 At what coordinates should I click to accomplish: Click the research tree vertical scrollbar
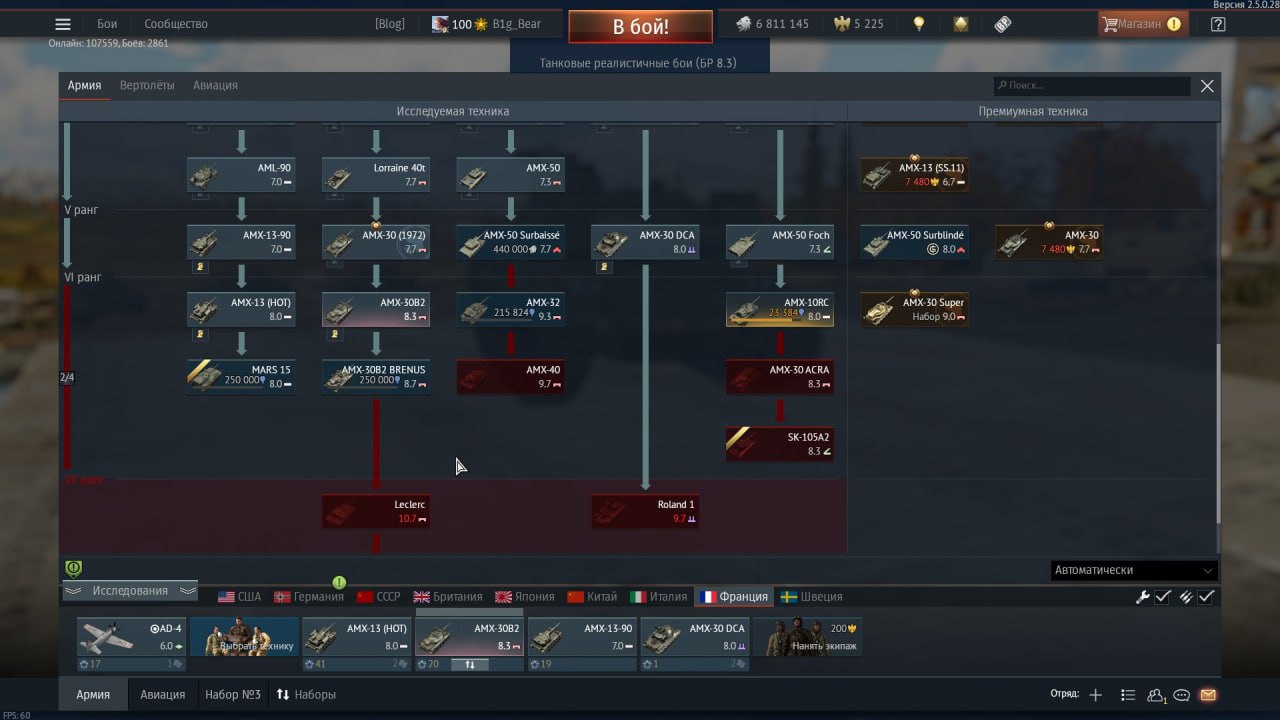click(x=1217, y=435)
